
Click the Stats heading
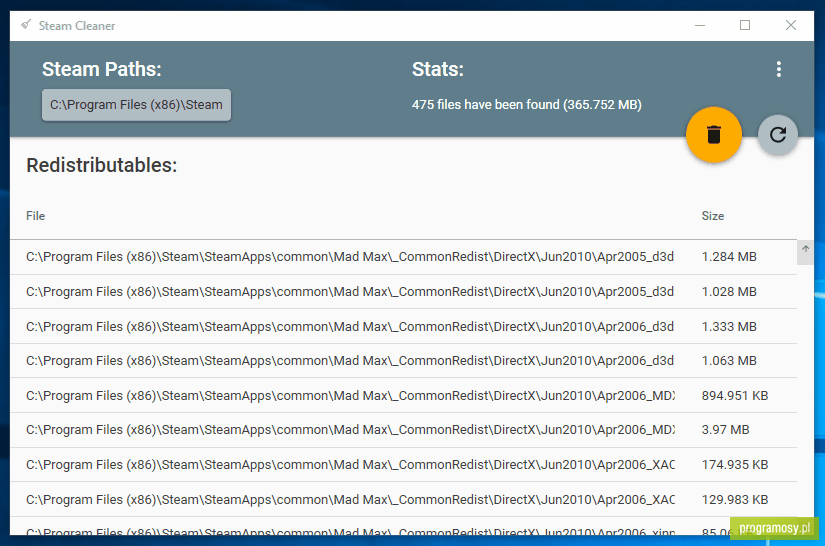[x=438, y=69]
